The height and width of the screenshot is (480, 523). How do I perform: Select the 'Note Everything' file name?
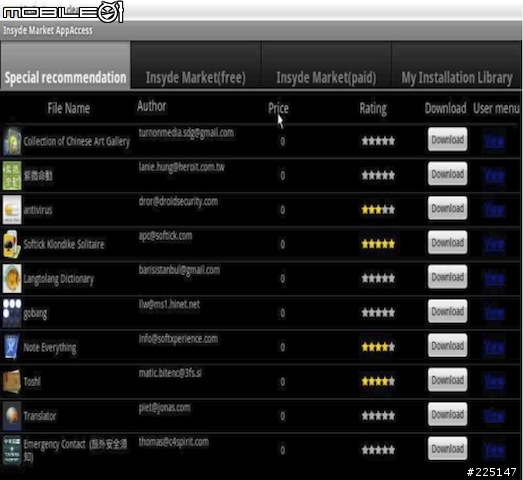[50, 348]
